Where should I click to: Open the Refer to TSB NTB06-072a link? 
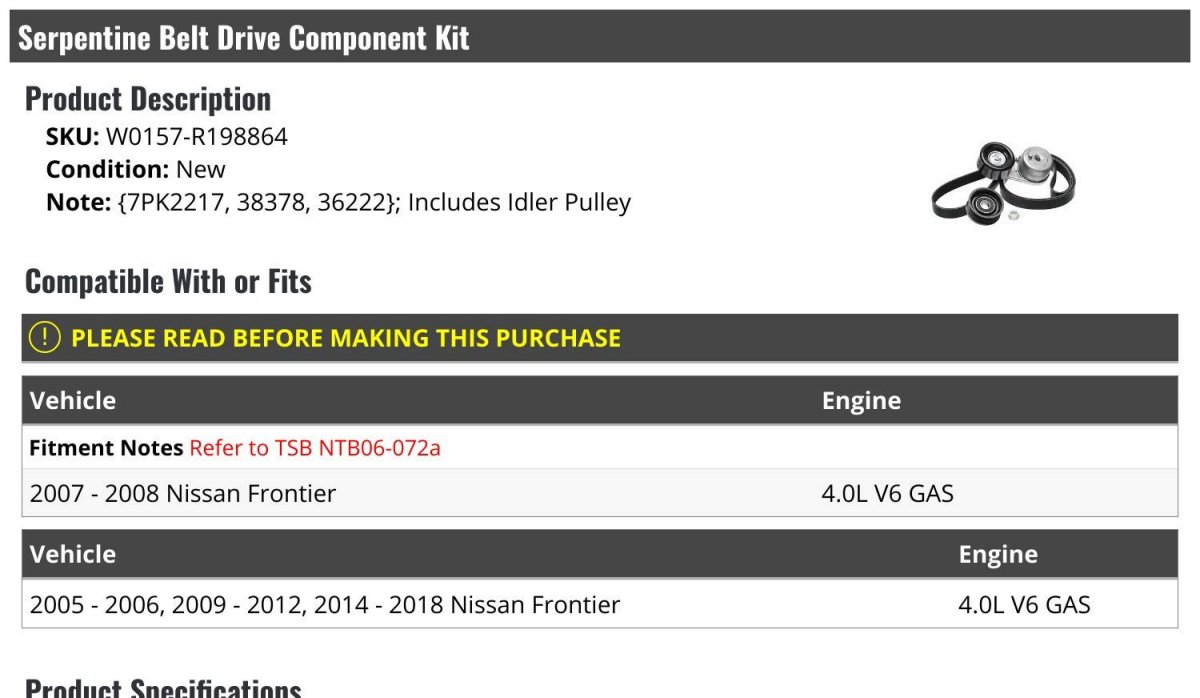click(x=315, y=448)
